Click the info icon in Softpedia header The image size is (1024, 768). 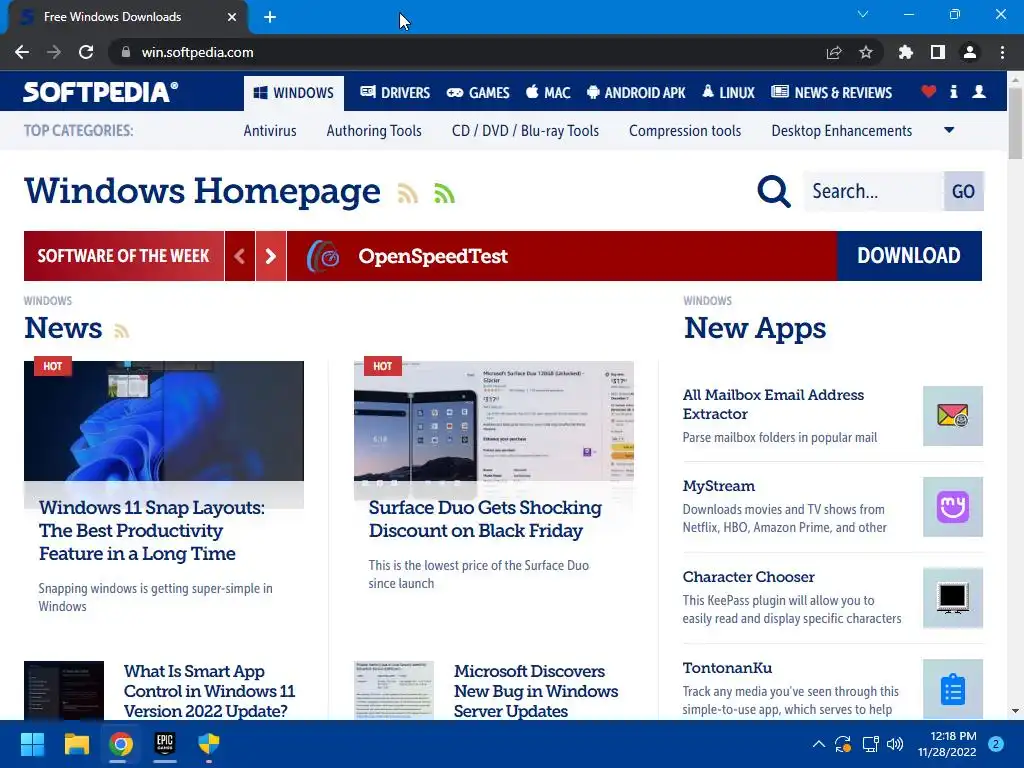tap(953, 91)
